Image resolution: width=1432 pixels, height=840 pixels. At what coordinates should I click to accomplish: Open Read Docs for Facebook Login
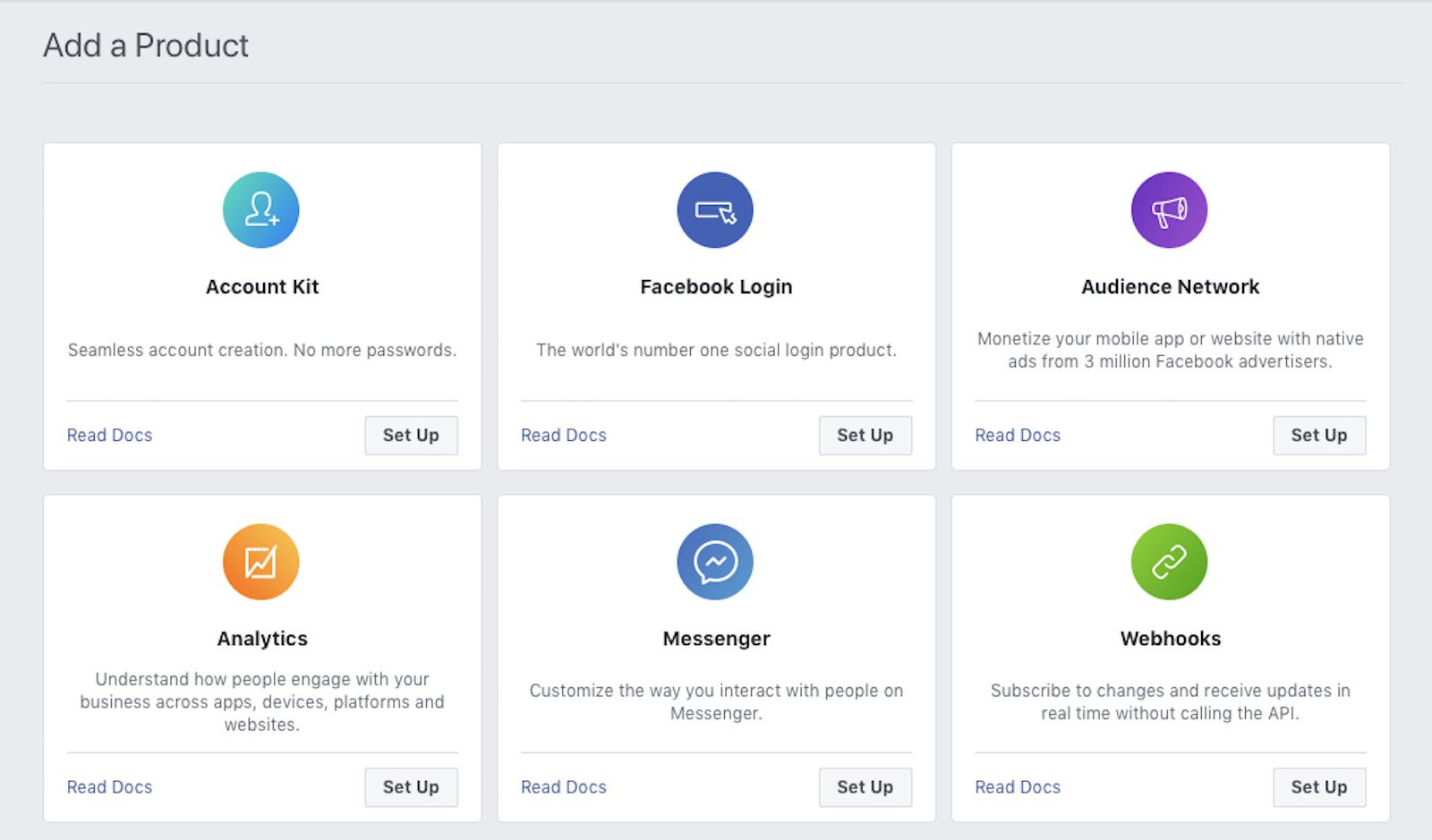564,436
